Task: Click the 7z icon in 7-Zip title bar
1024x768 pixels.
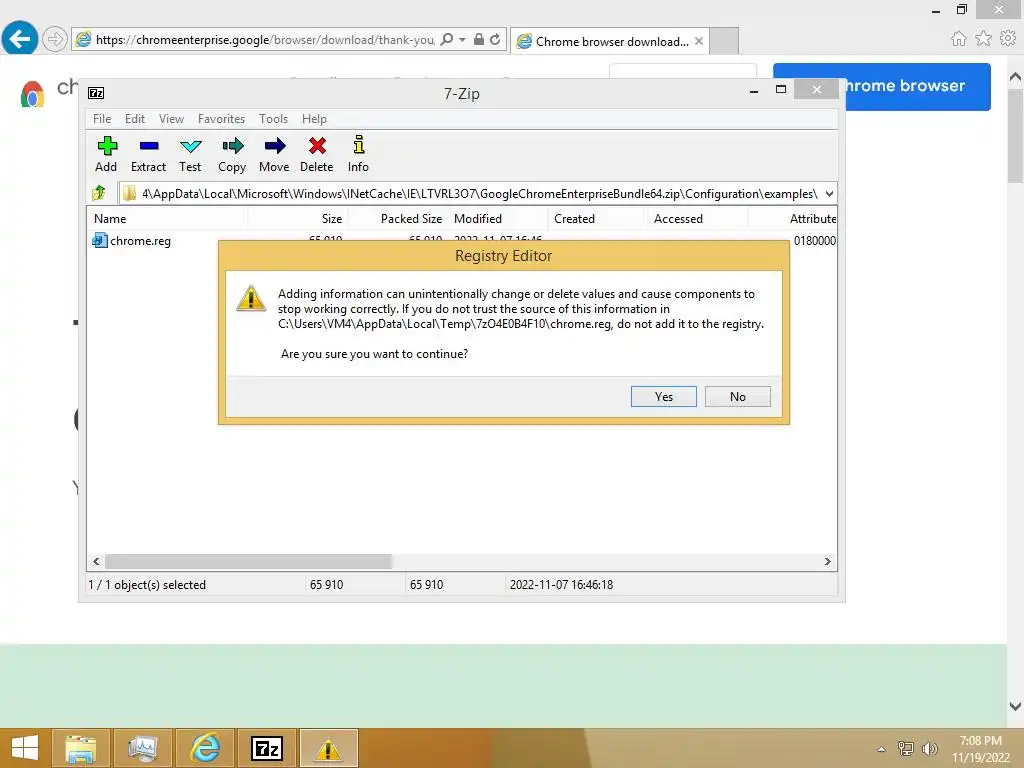Action: coord(96,93)
